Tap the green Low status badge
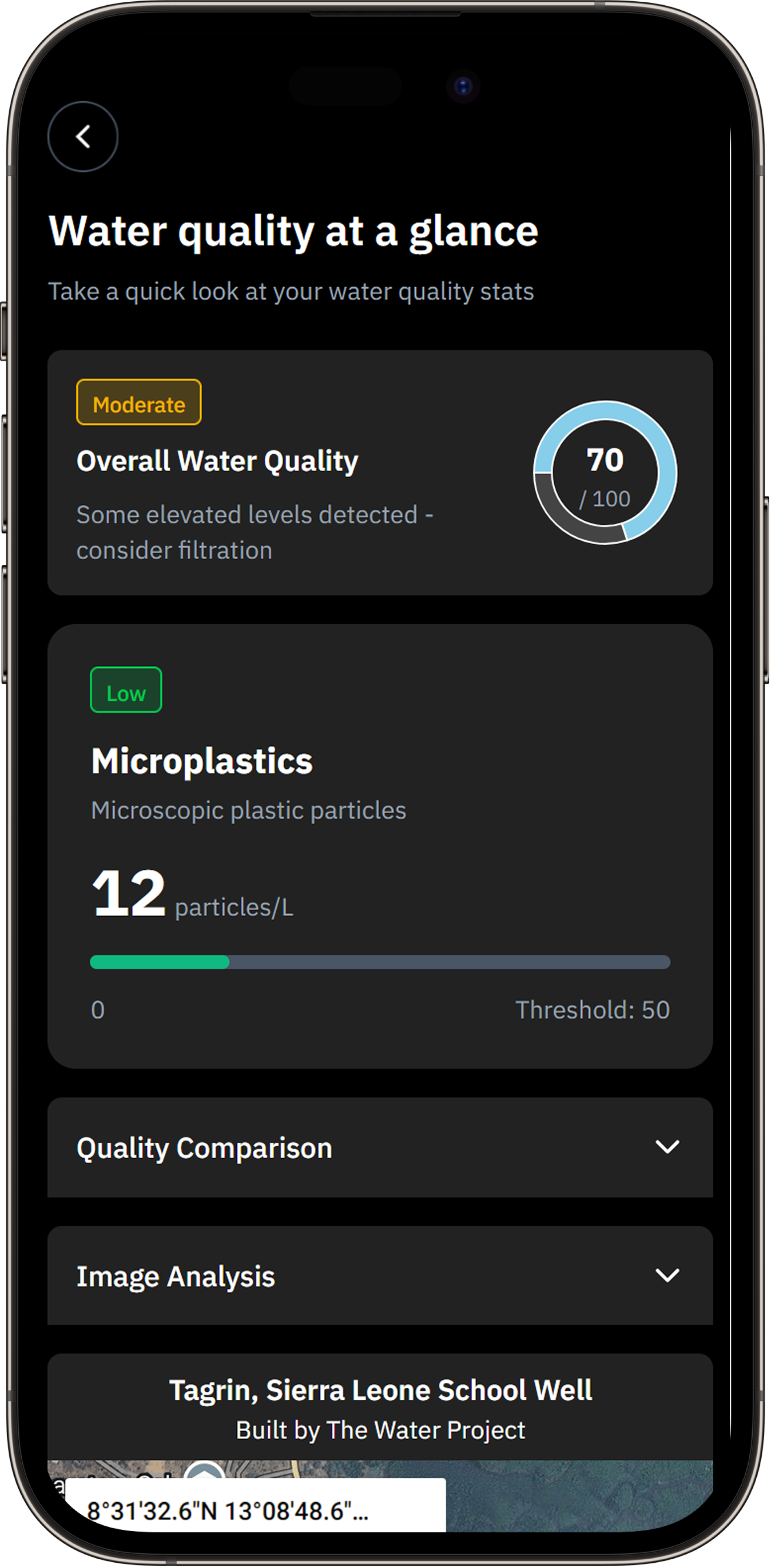This screenshot has height=1568, width=771. (x=126, y=689)
